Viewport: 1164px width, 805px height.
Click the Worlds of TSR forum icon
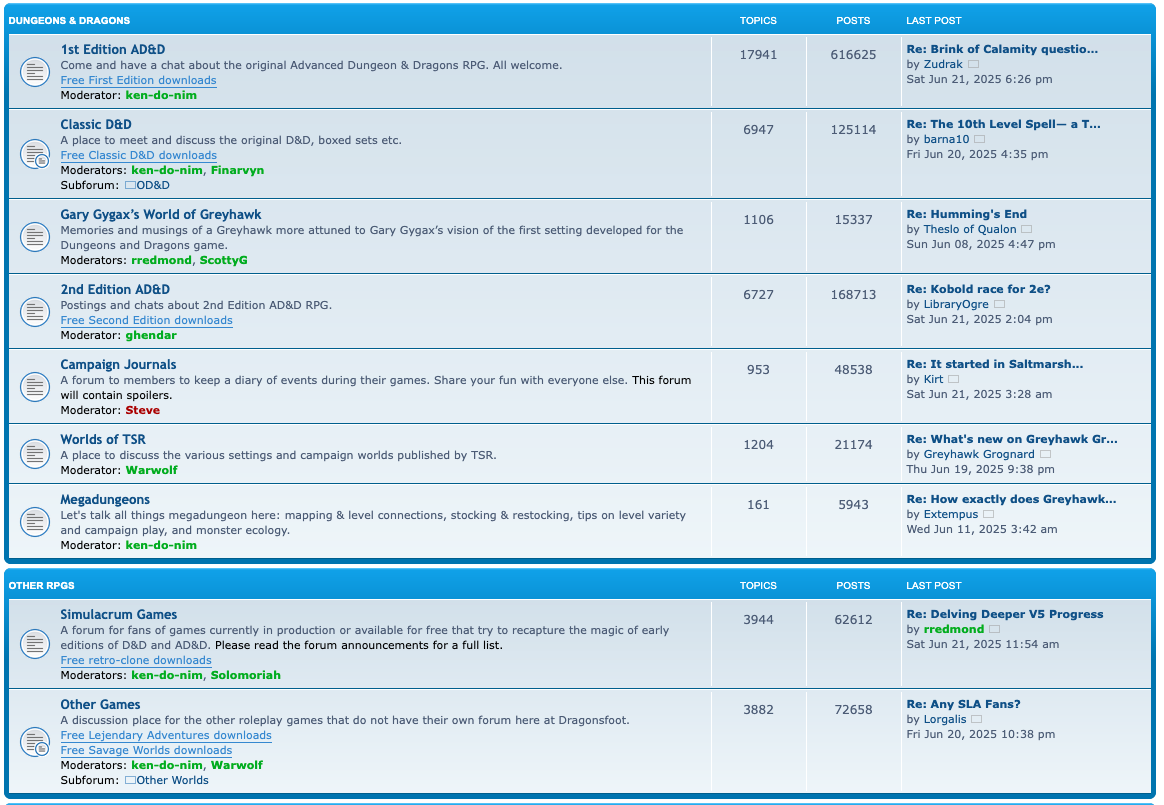pyautogui.click(x=34, y=454)
